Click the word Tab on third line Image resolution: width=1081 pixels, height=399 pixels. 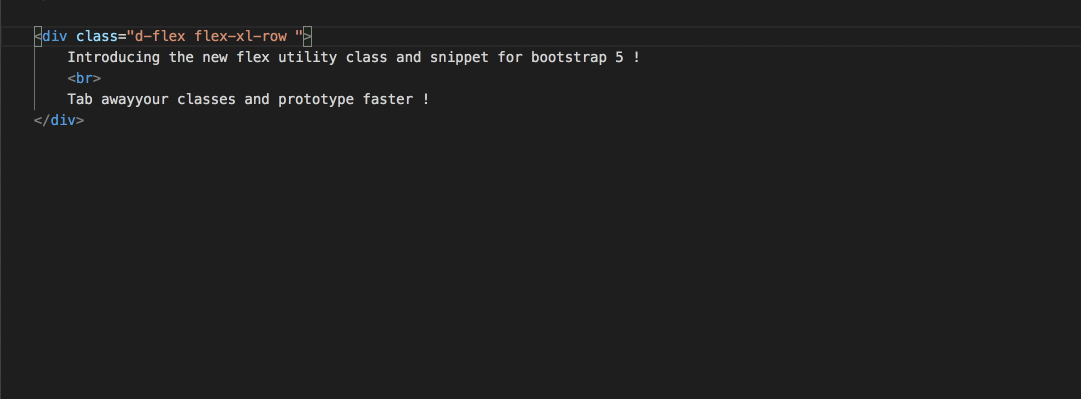[80, 99]
